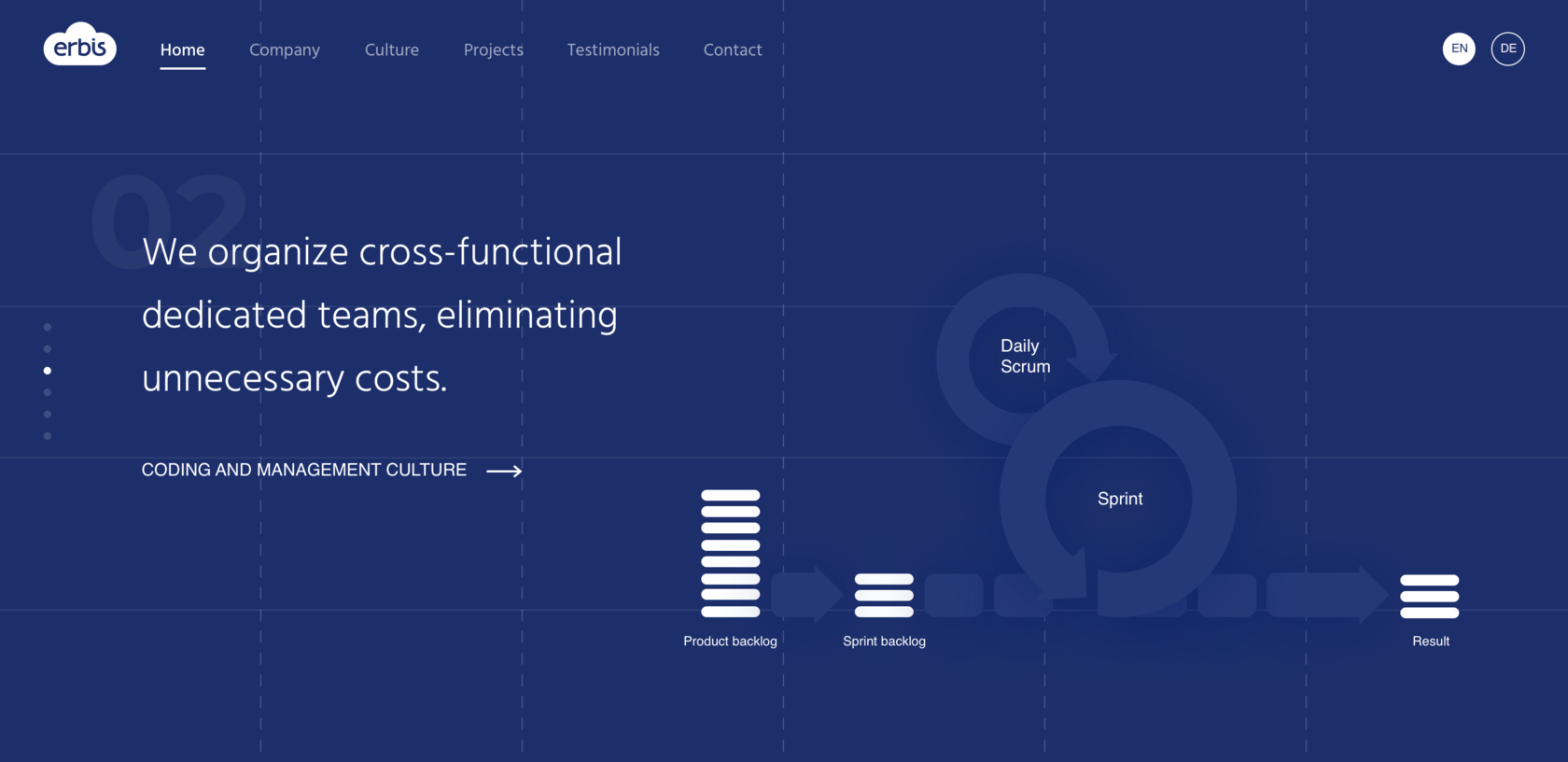Switch language to EN
Image resolution: width=1568 pixels, height=762 pixels.
(x=1459, y=49)
